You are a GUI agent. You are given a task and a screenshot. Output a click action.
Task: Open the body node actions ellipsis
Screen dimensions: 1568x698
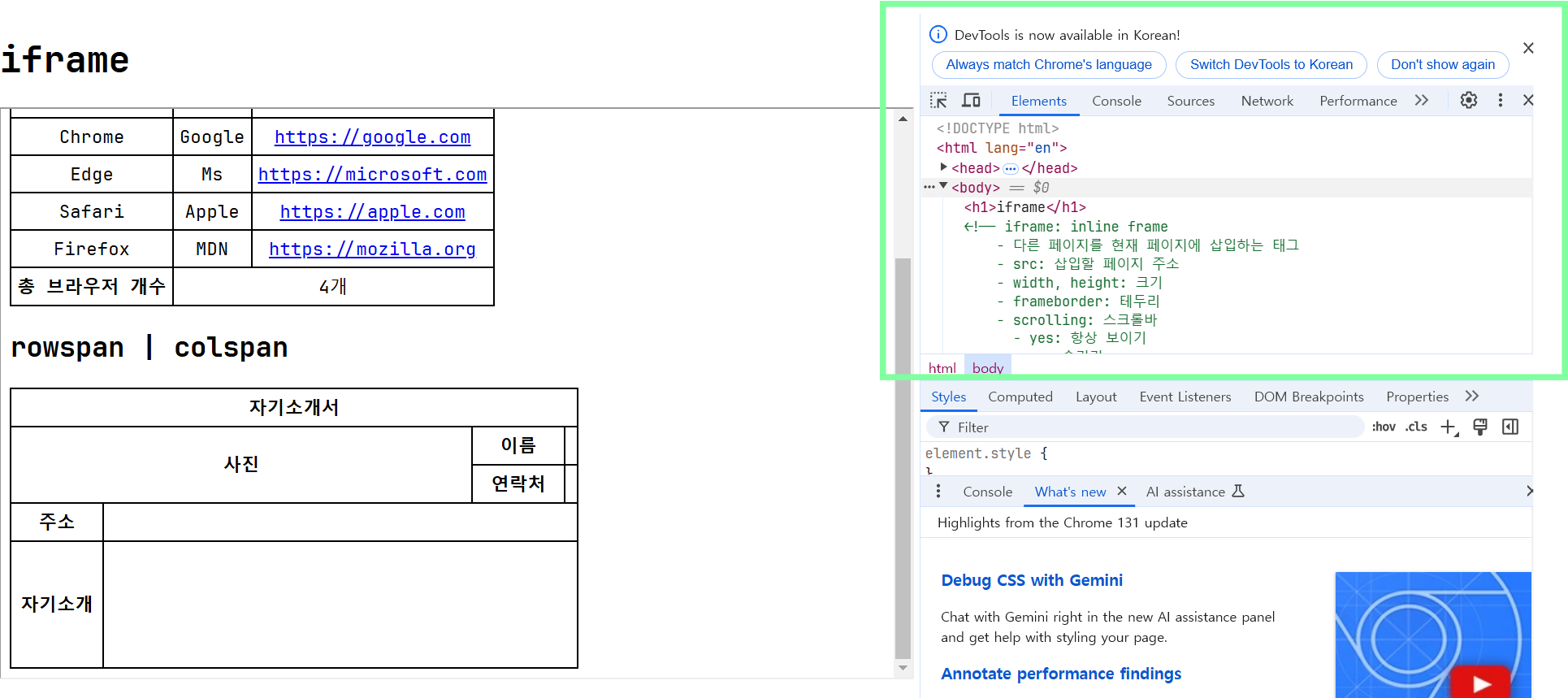929,187
